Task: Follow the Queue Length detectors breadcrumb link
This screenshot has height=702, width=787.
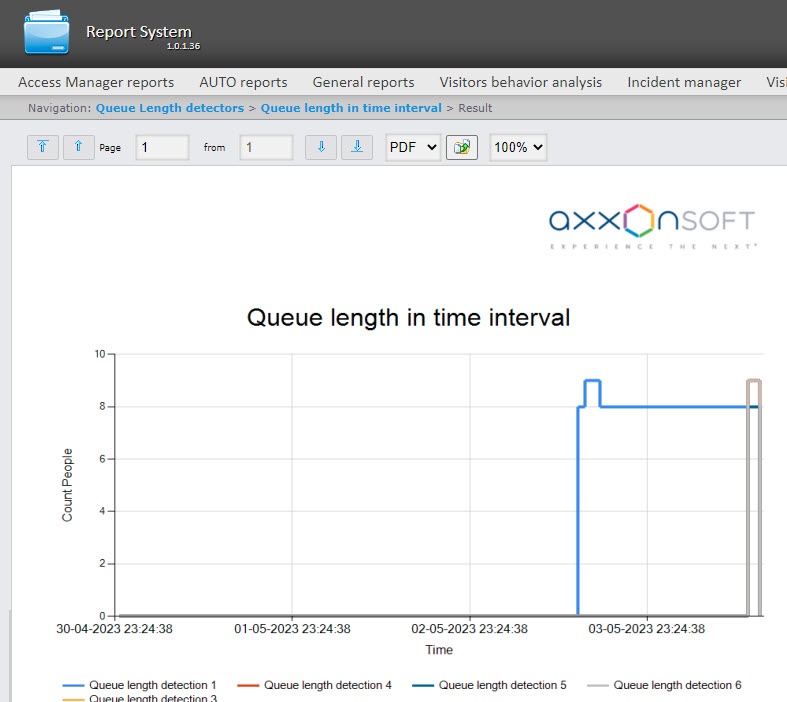Action: click(x=170, y=108)
